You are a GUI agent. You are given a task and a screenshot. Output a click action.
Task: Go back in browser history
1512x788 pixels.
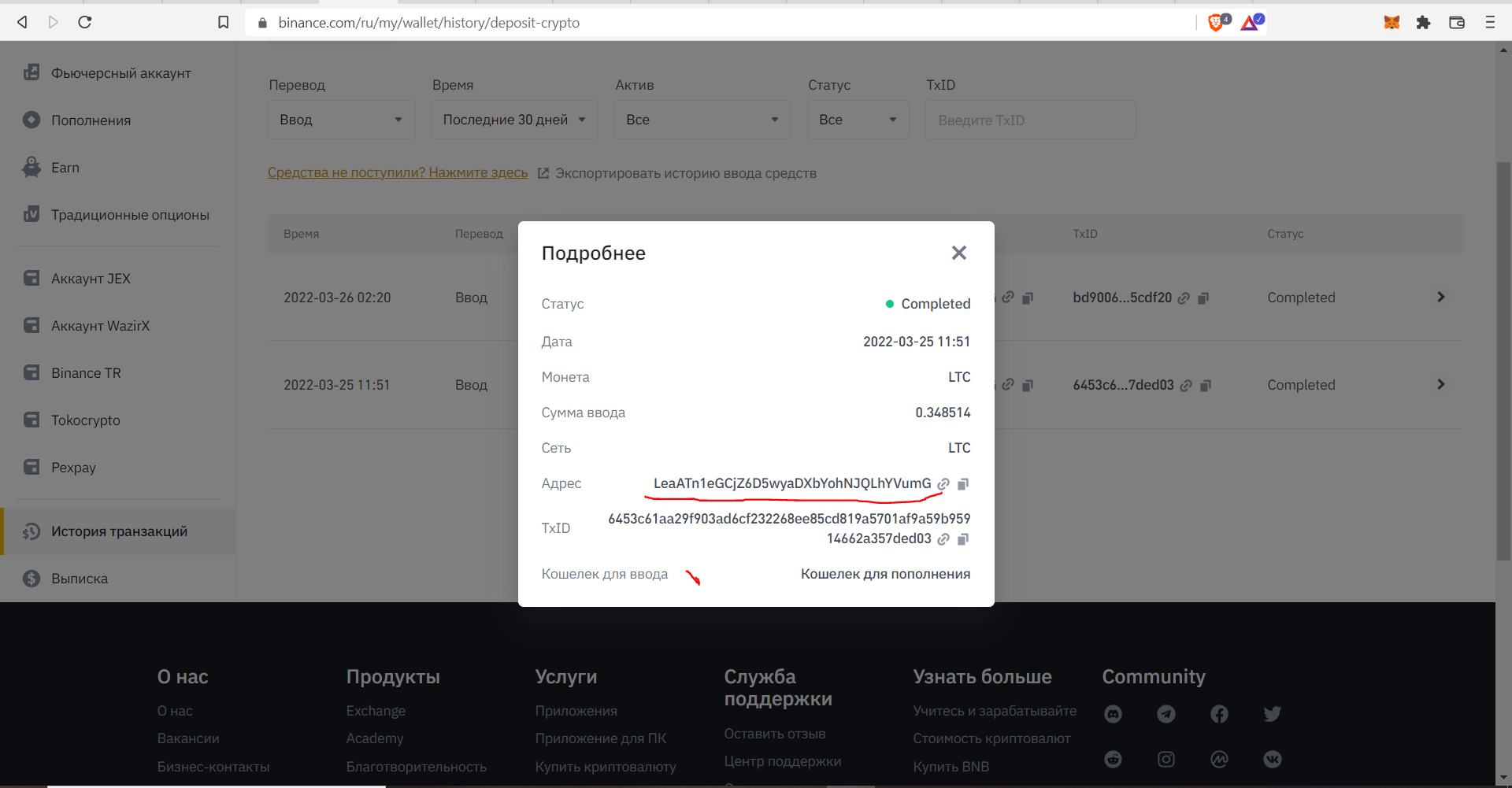click(x=23, y=22)
